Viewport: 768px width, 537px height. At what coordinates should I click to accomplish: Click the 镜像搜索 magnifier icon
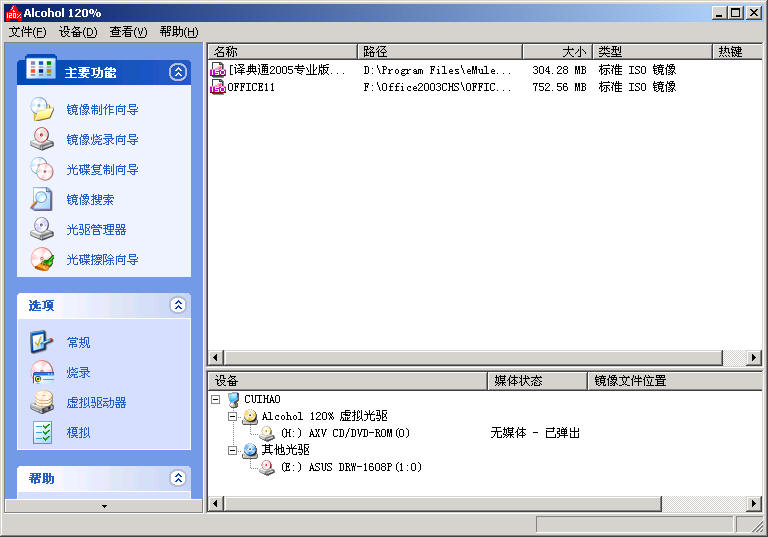[x=42, y=199]
